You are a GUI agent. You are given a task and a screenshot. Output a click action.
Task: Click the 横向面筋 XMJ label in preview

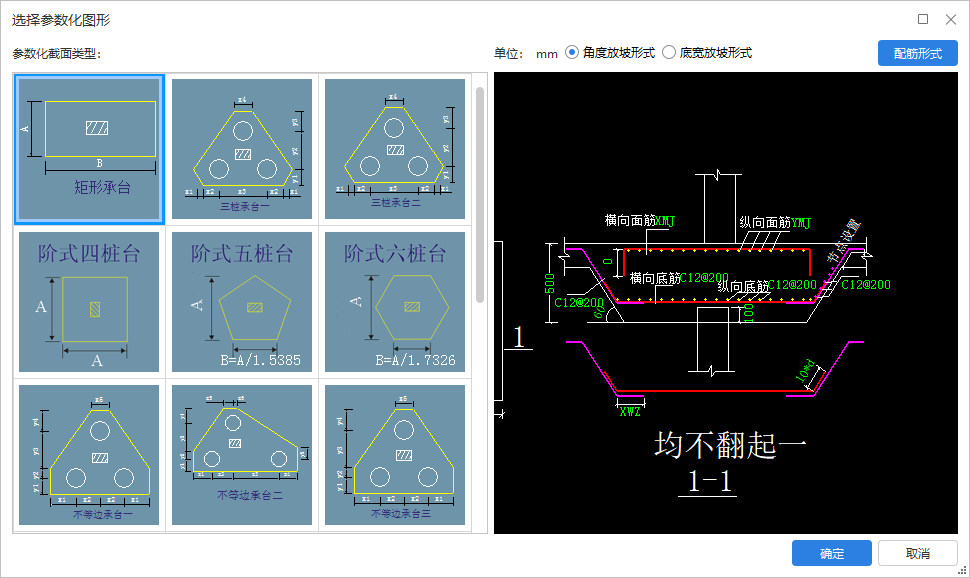[x=640, y=220]
